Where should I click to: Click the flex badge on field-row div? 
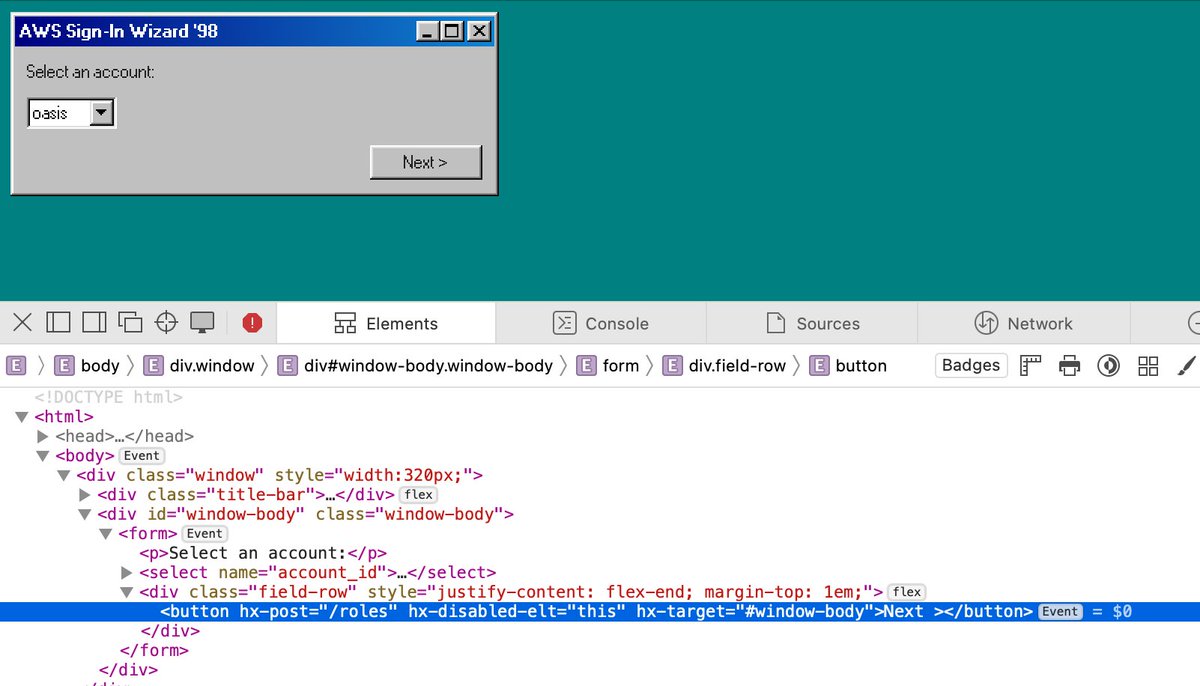click(908, 592)
